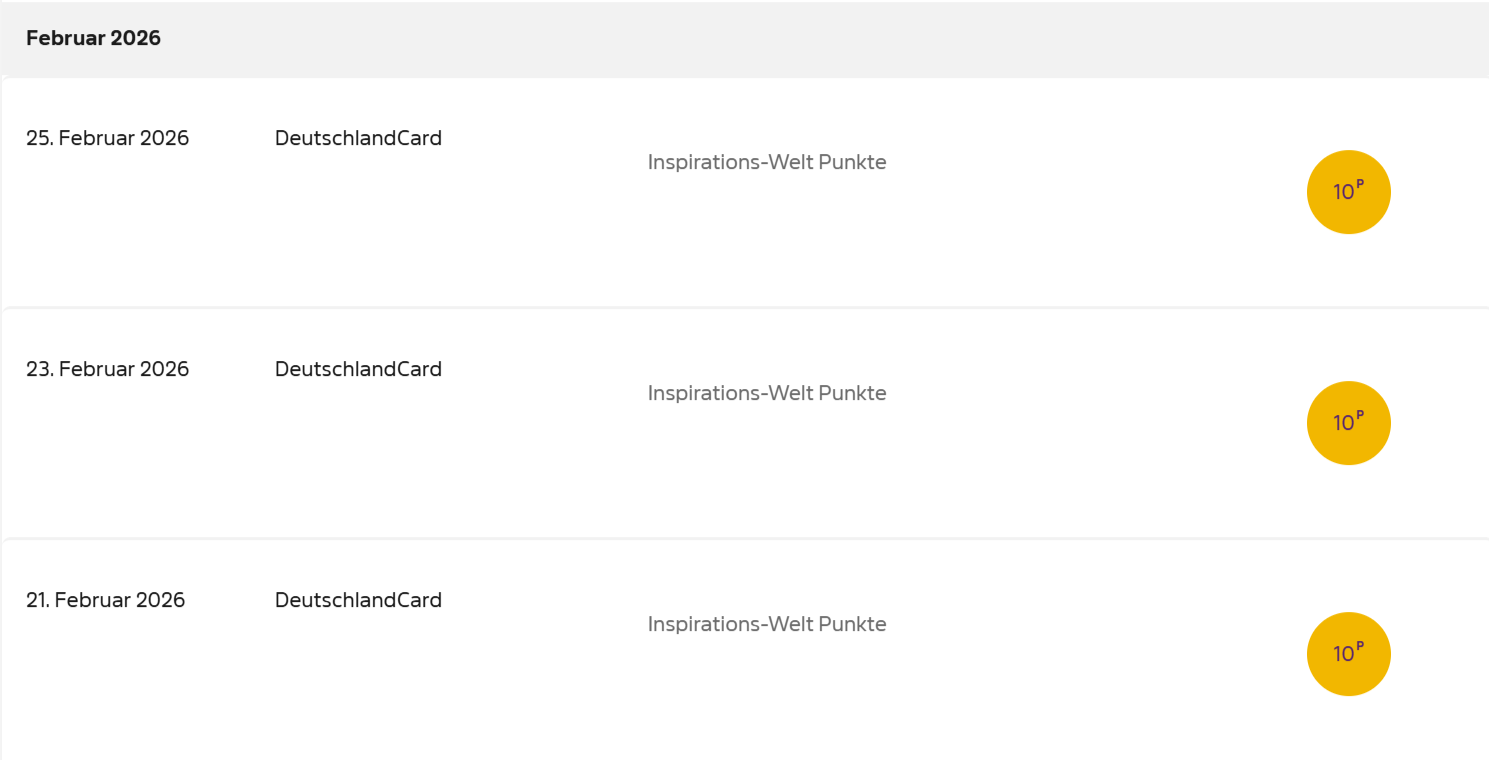Click the number 10 in the bottom badge

pos(1343,655)
